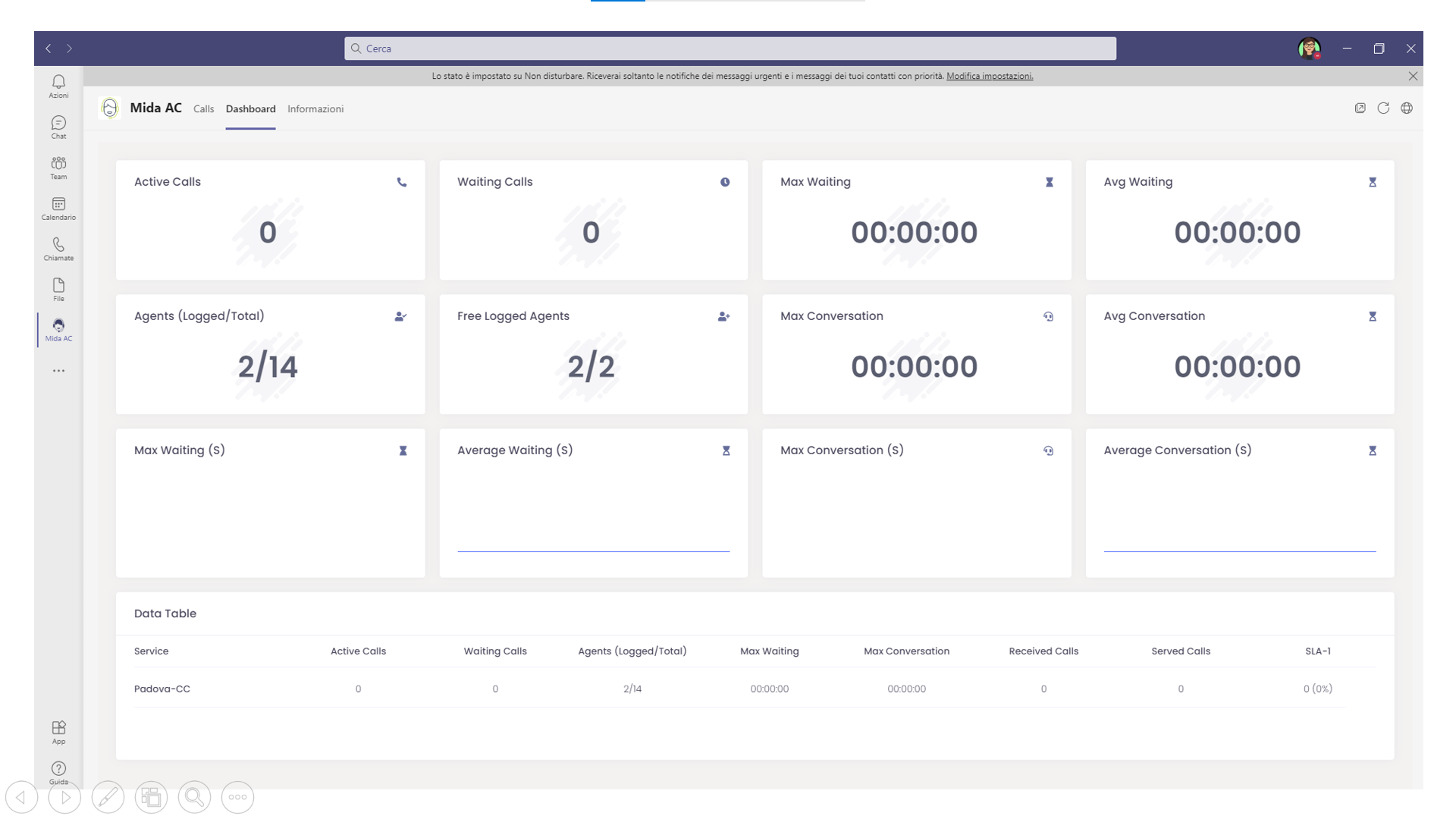
Task: Pop out the tab with the open-in-window icon
Action: coord(1360,108)
